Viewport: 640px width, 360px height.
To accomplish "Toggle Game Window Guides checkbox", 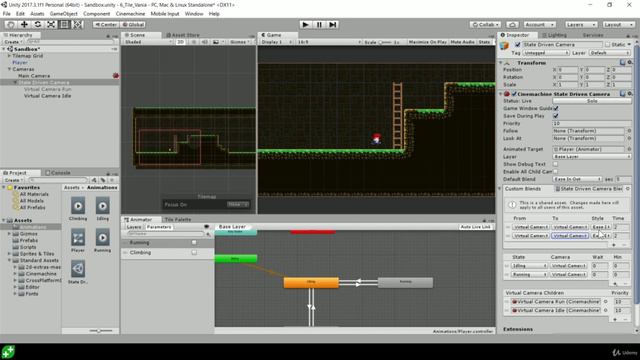I will pos(556,109).
